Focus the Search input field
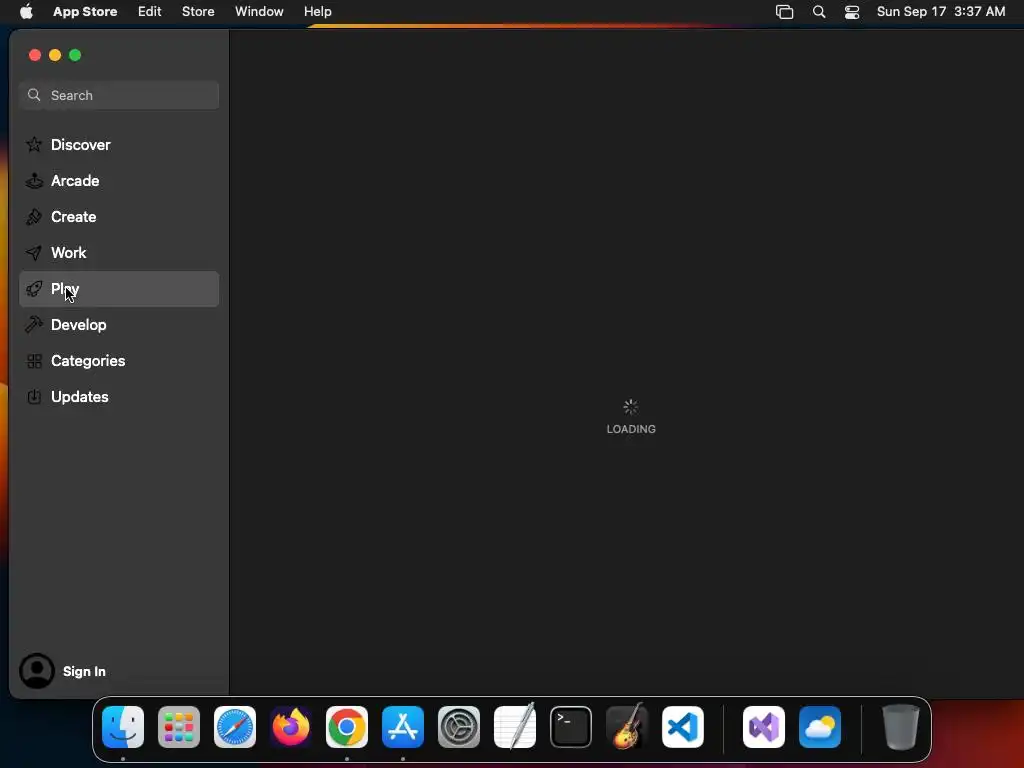Image resolution: width=1024 pixels, height=768 pixels. tap(119, 95)
